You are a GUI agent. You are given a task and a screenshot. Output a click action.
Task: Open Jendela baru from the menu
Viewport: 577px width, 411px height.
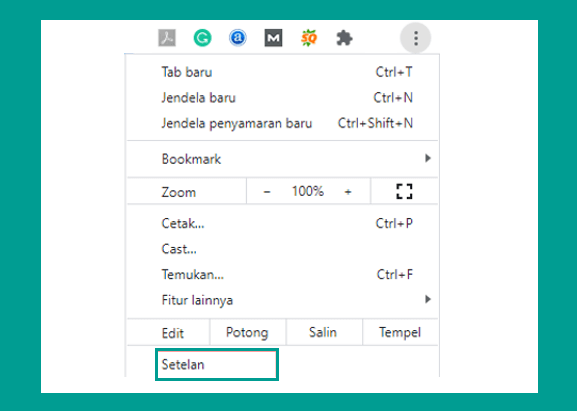tap(282, 98)
